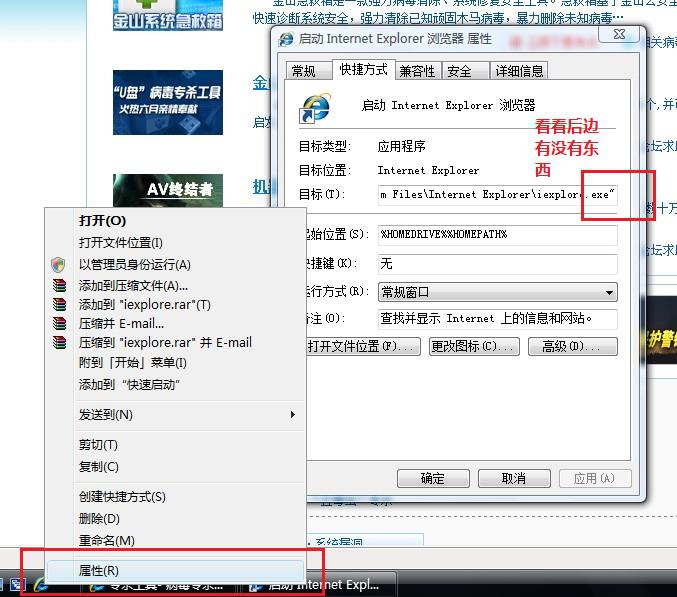Choose 复制(C) from the context menu
The image size is (677, 597).
point(98,467)
